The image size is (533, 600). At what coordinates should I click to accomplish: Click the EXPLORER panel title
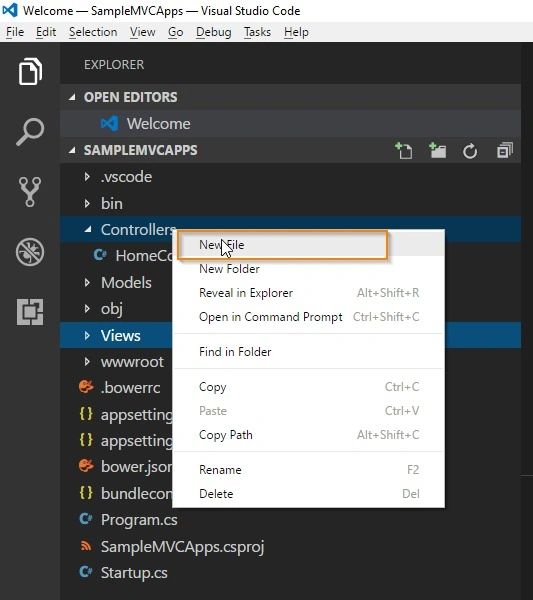(x=114, y=65)
